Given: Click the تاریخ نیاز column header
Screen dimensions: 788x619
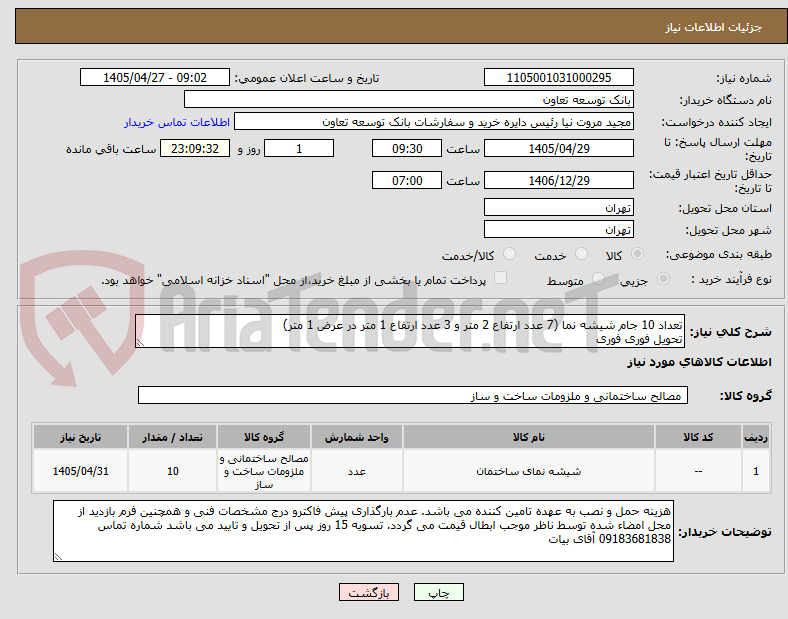Looking at the screenshot, I should pyautogui.click(x=80, y=437).
